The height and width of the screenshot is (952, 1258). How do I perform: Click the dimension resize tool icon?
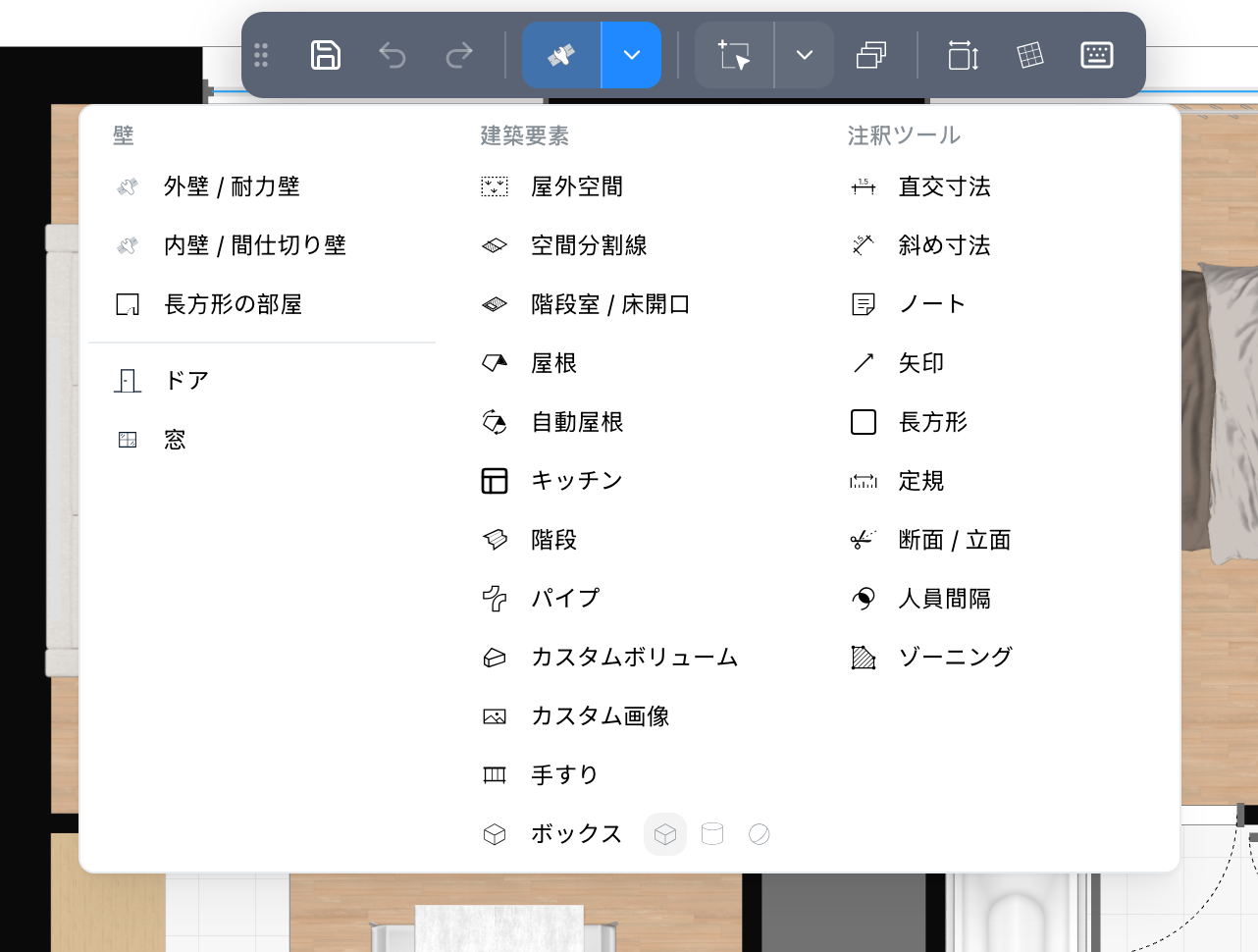964,55
